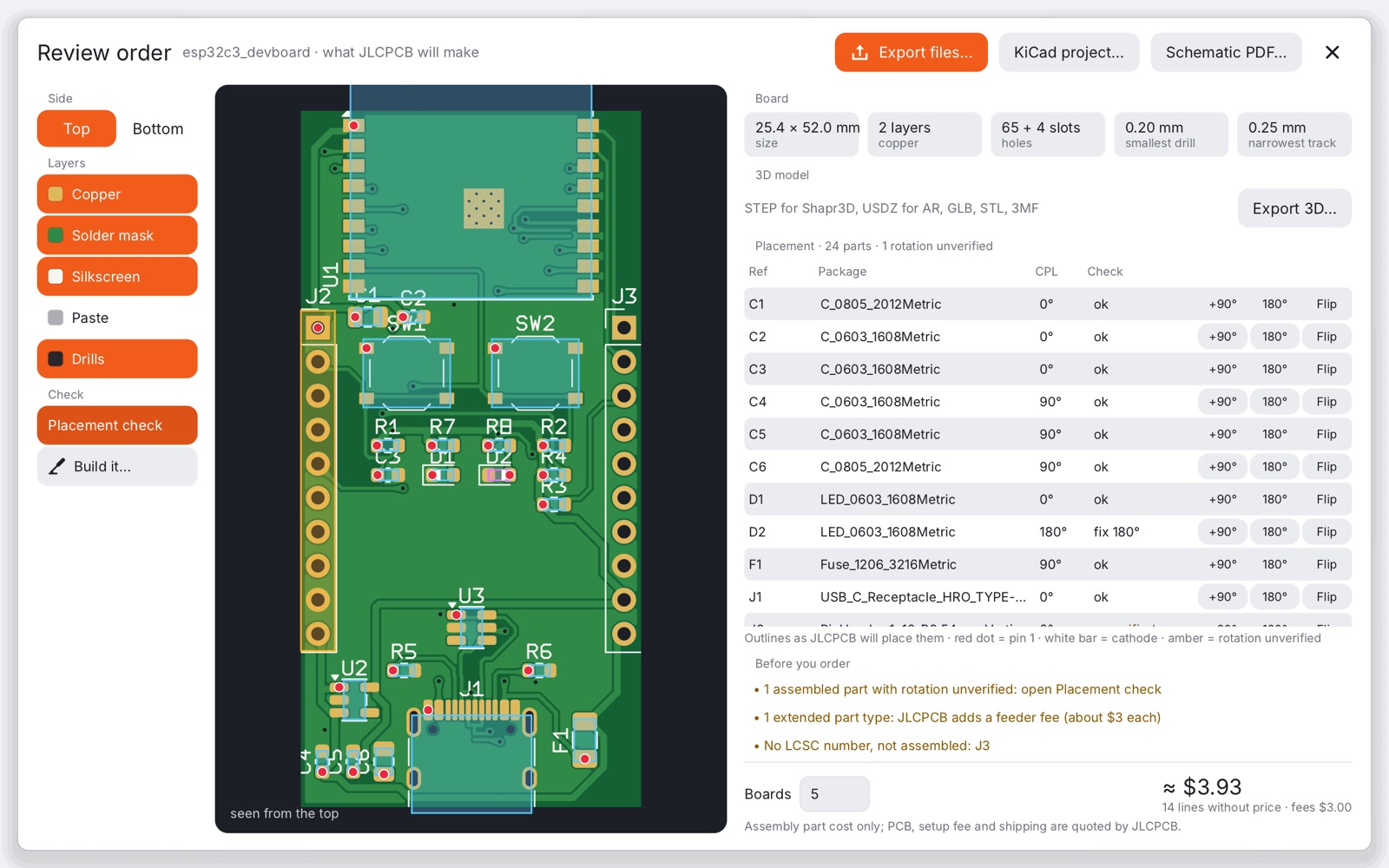Rotate C6 by 180 degrees
Screen dimensions: 1389x868
tap(1274, 466)
